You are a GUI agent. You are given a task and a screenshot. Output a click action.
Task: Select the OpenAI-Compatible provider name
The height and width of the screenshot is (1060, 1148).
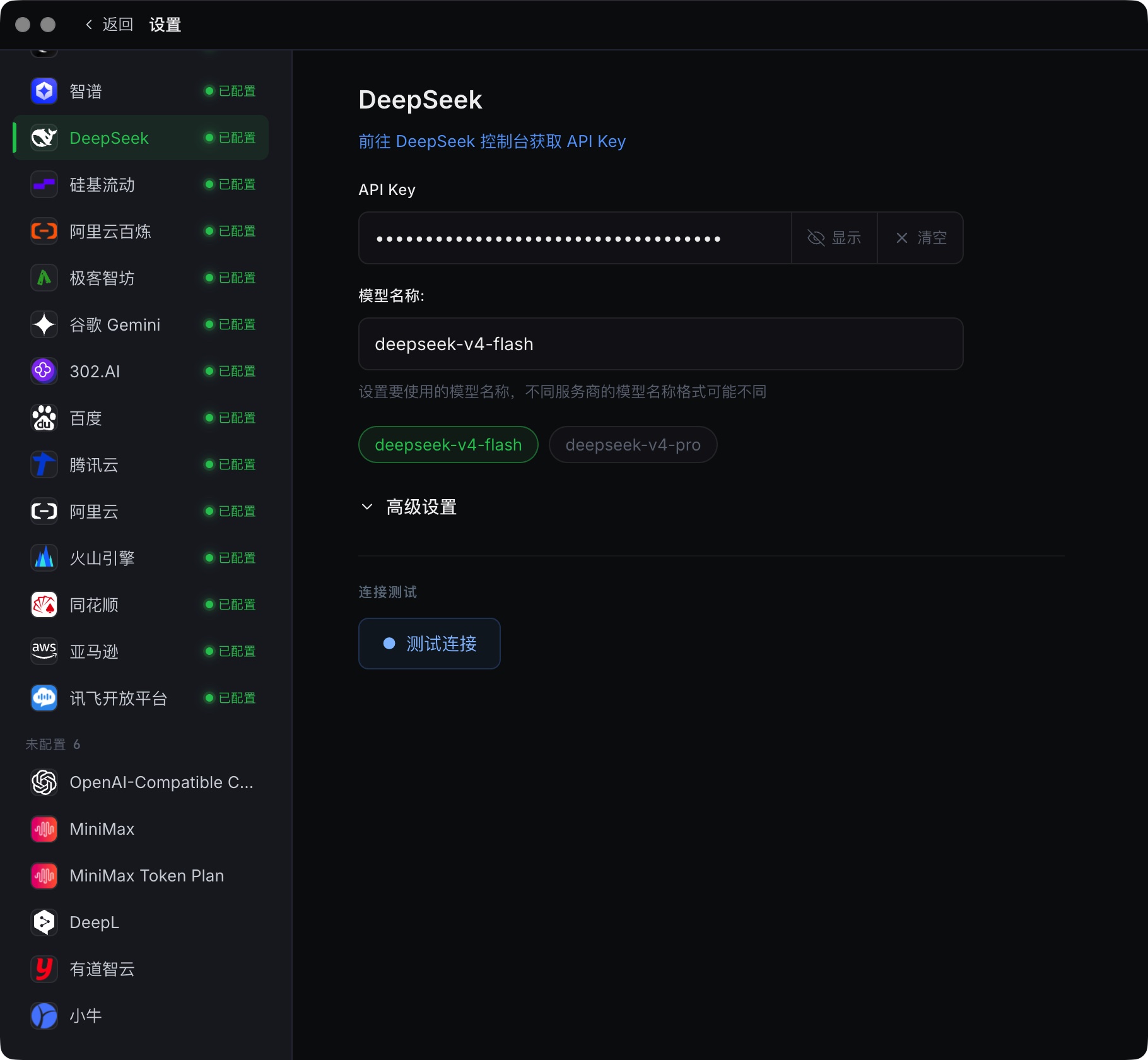[161, 783]
